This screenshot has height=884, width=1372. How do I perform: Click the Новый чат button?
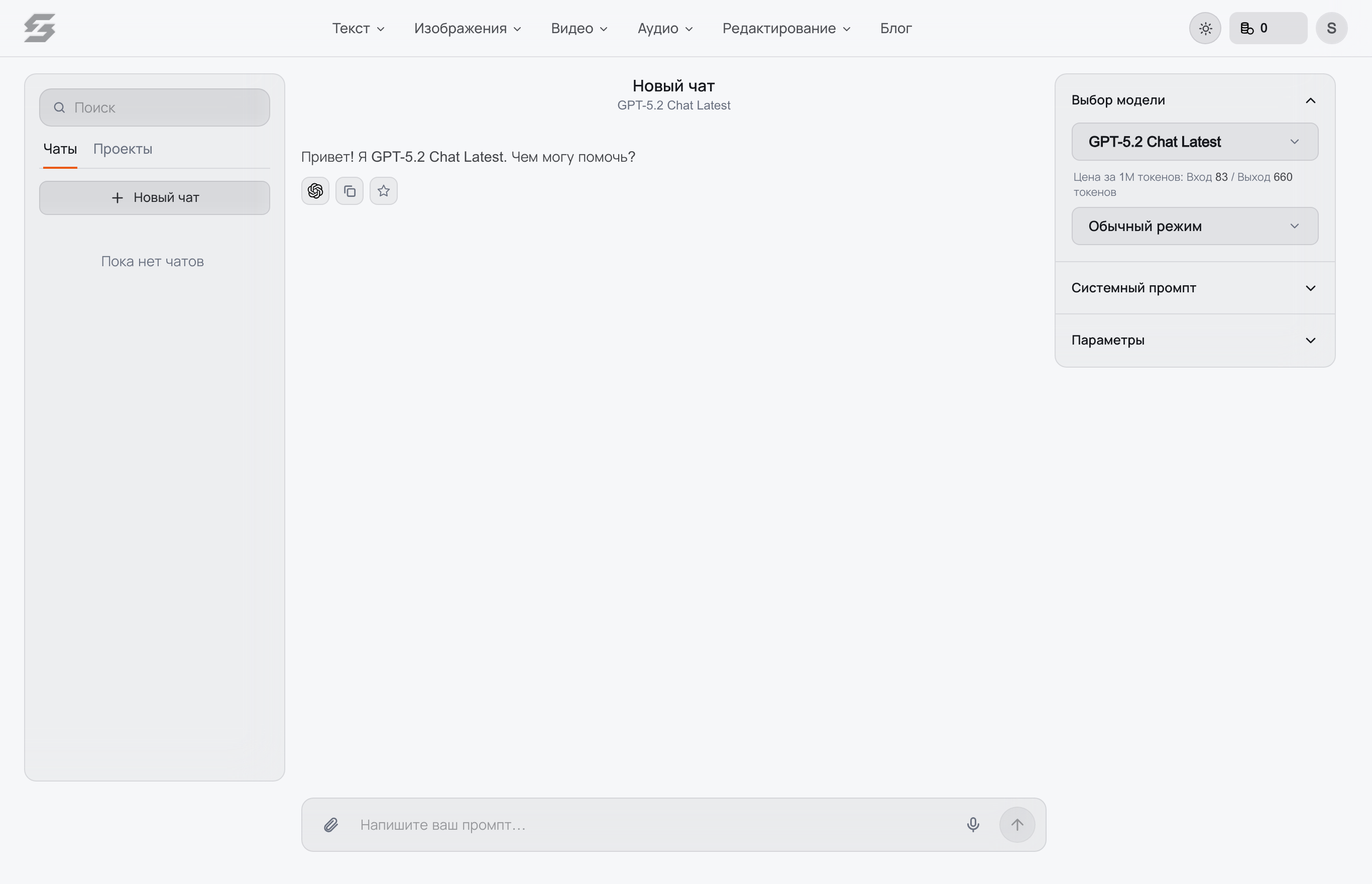154,198
